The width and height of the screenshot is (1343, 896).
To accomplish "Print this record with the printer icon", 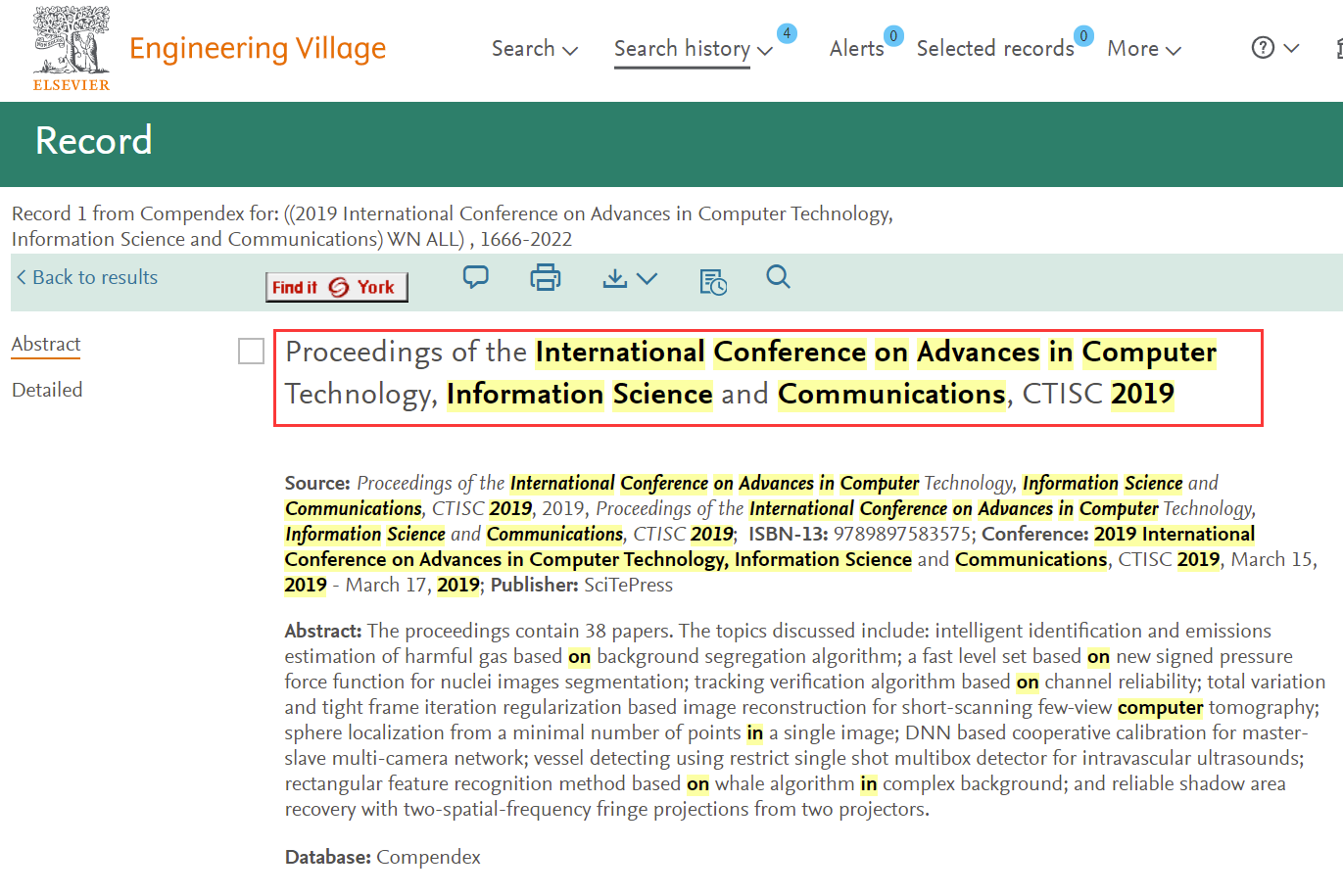I will [x=546, y=278].
